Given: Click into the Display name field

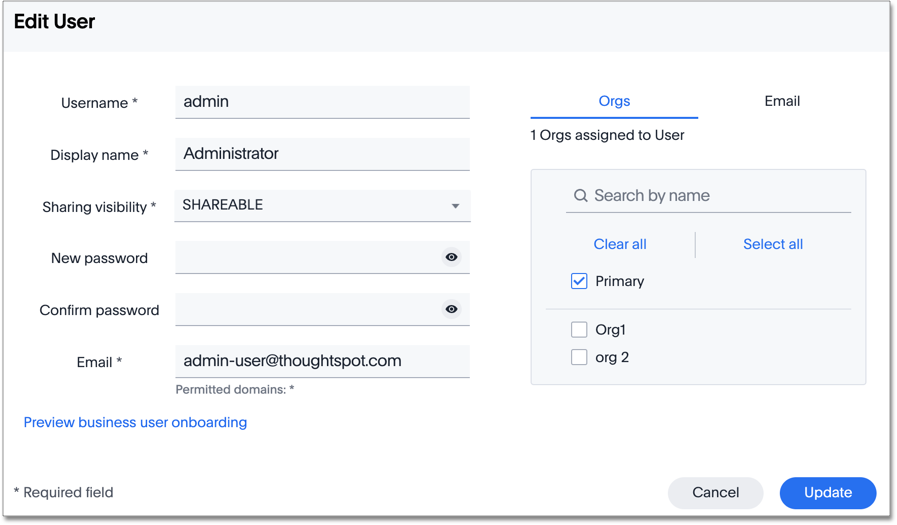Looking at the screenshot, I should [x=322, y=154].
